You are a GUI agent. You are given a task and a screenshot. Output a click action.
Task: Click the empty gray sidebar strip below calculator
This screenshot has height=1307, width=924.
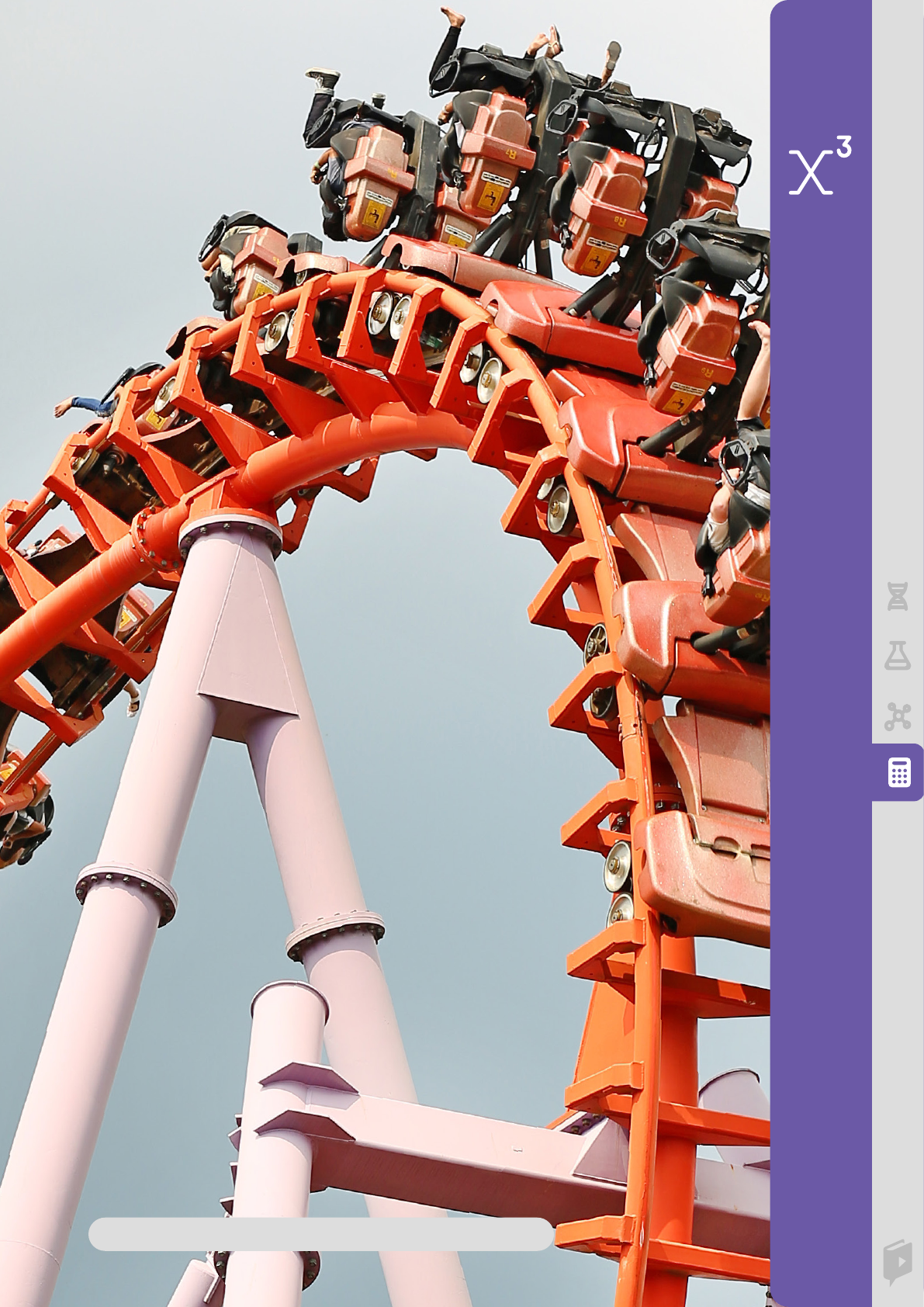tap(897, 1009)
